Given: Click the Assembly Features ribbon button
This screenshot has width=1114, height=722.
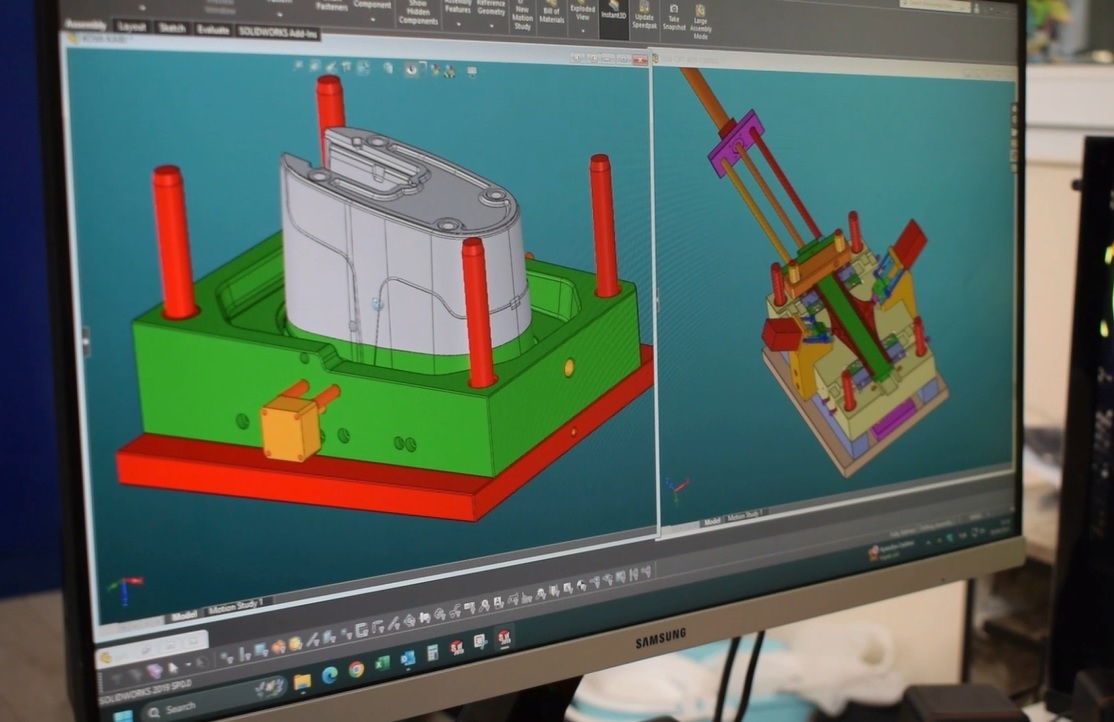Looking at the screenshot, I should pyautogui.click(x=458, y=7).
